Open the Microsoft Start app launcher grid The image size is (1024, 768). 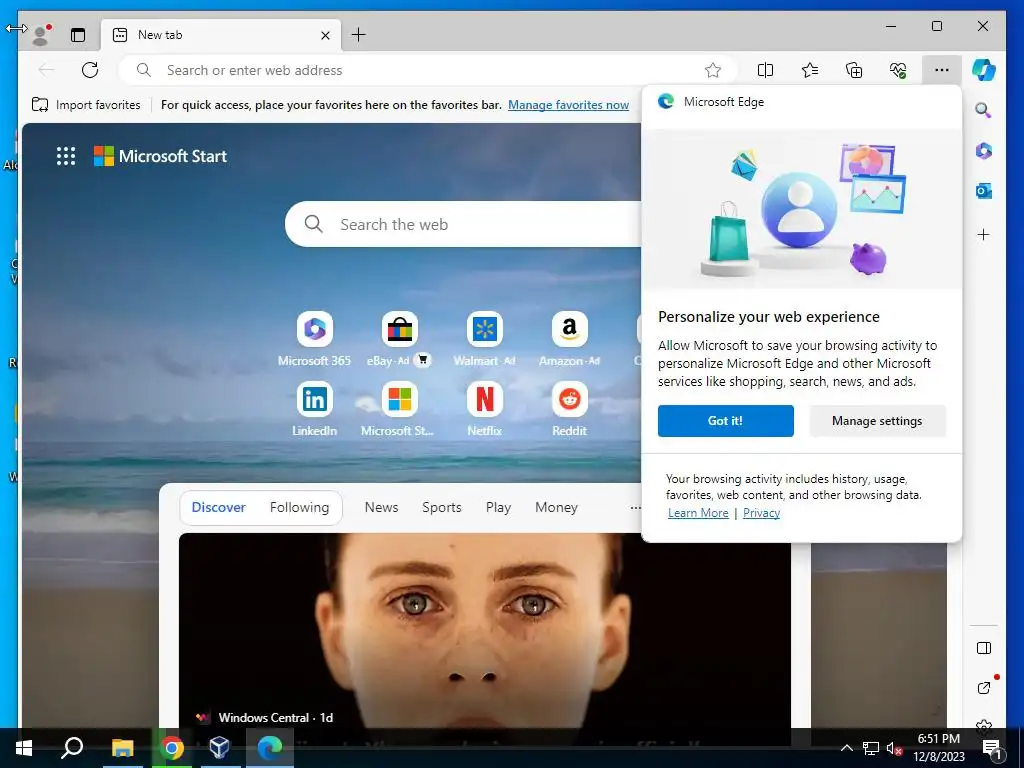[x=66, y=156]
